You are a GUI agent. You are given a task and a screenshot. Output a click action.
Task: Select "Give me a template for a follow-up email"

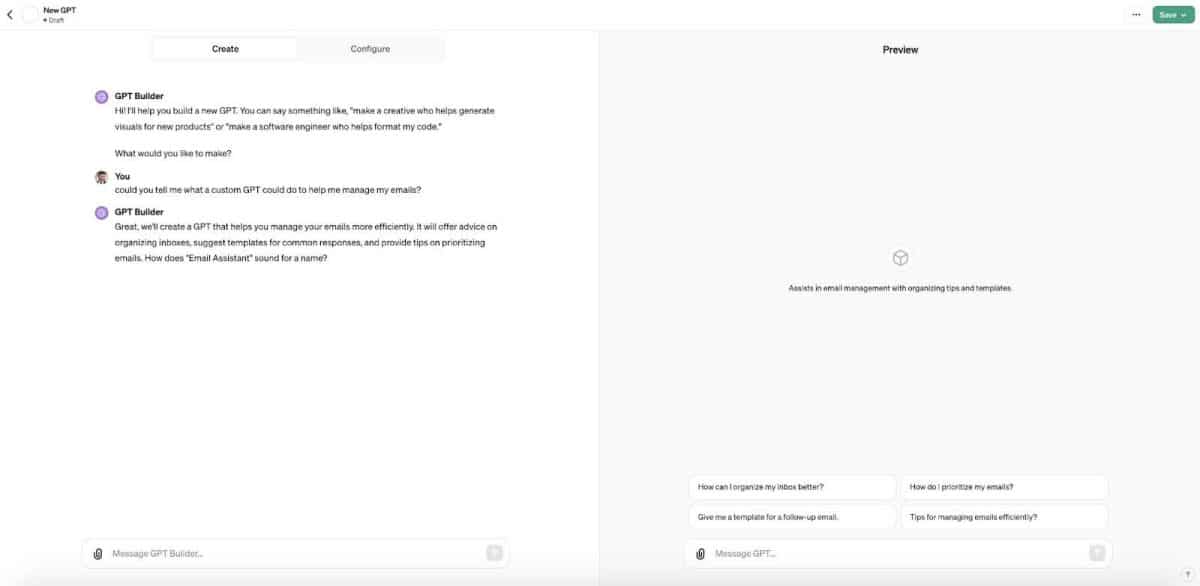(x=792, y=517)
